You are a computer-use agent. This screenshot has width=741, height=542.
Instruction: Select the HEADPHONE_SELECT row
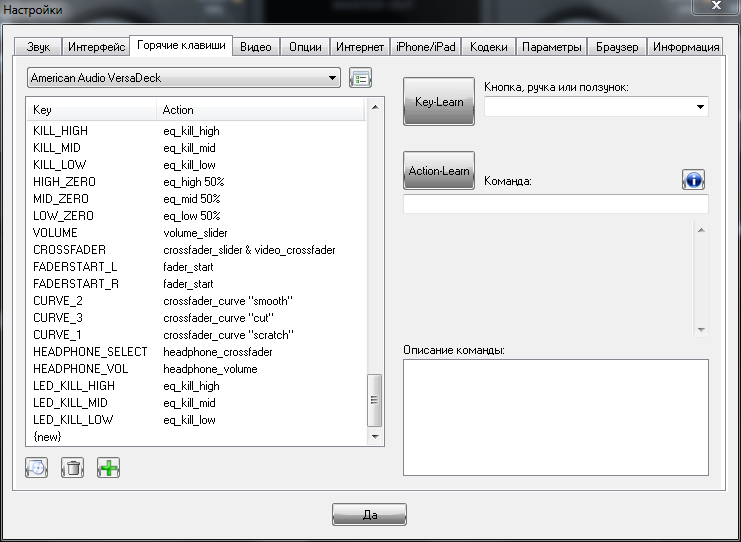pos(196,352)
